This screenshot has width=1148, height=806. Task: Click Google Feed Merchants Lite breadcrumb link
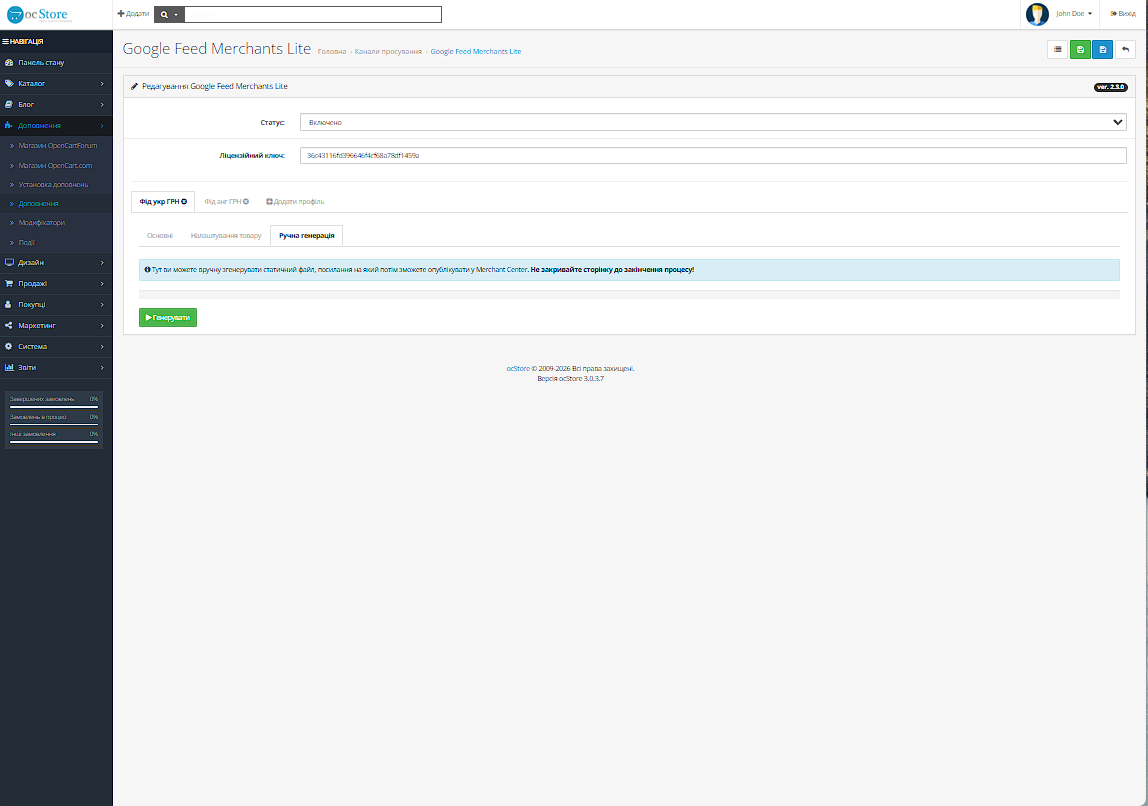pos(476,52)
